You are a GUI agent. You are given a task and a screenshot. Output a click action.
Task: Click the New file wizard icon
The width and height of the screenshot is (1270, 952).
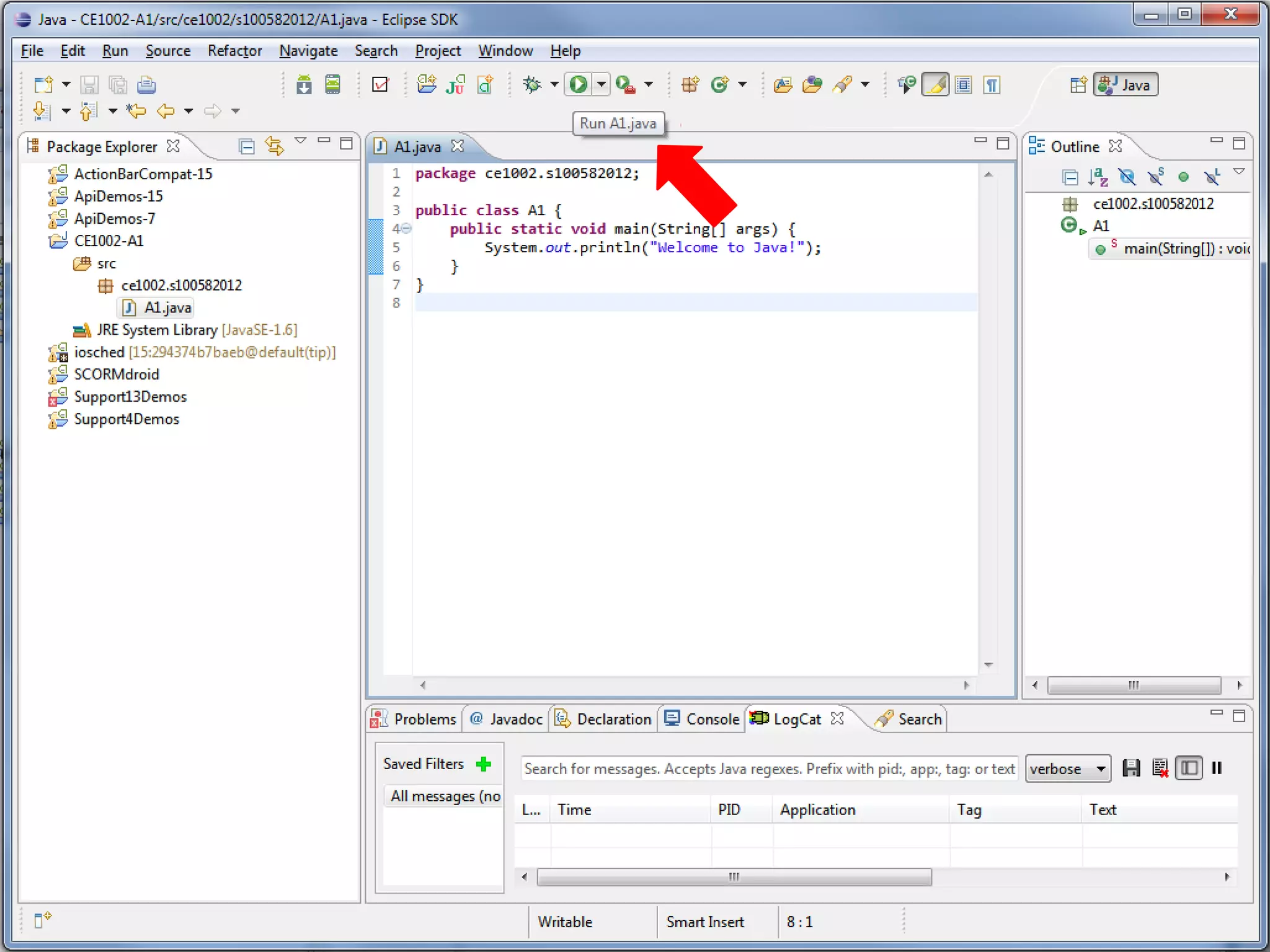click(43, 84)
